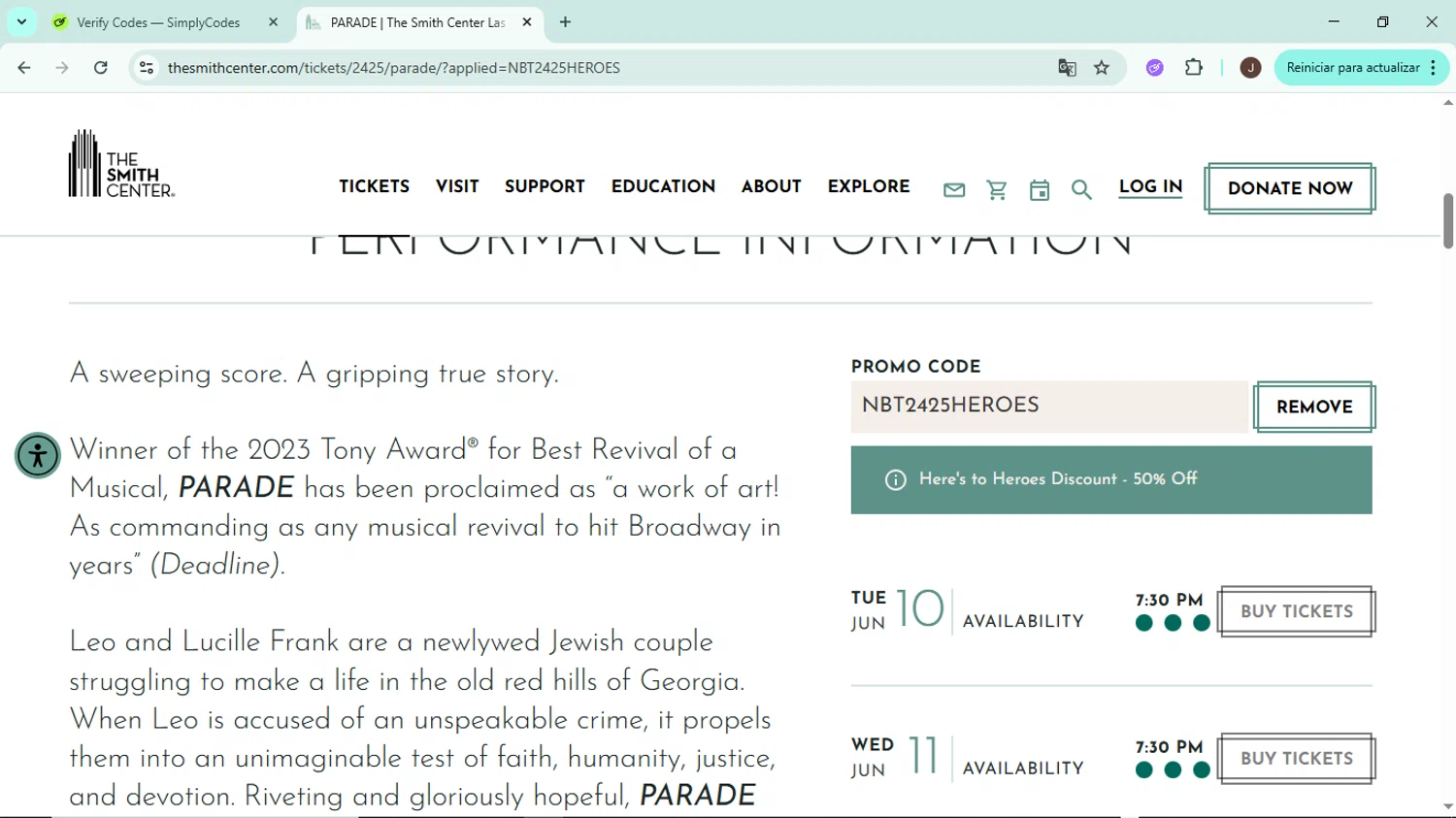This screenshot has width=1456, height=818.
Task: Open the accessibility widget icon
Action: coord(38,455)
